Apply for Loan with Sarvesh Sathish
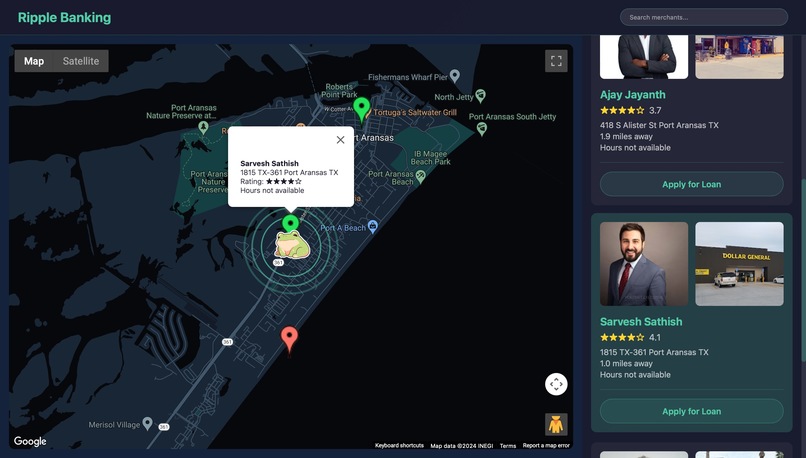 click(x=691, y=411)
